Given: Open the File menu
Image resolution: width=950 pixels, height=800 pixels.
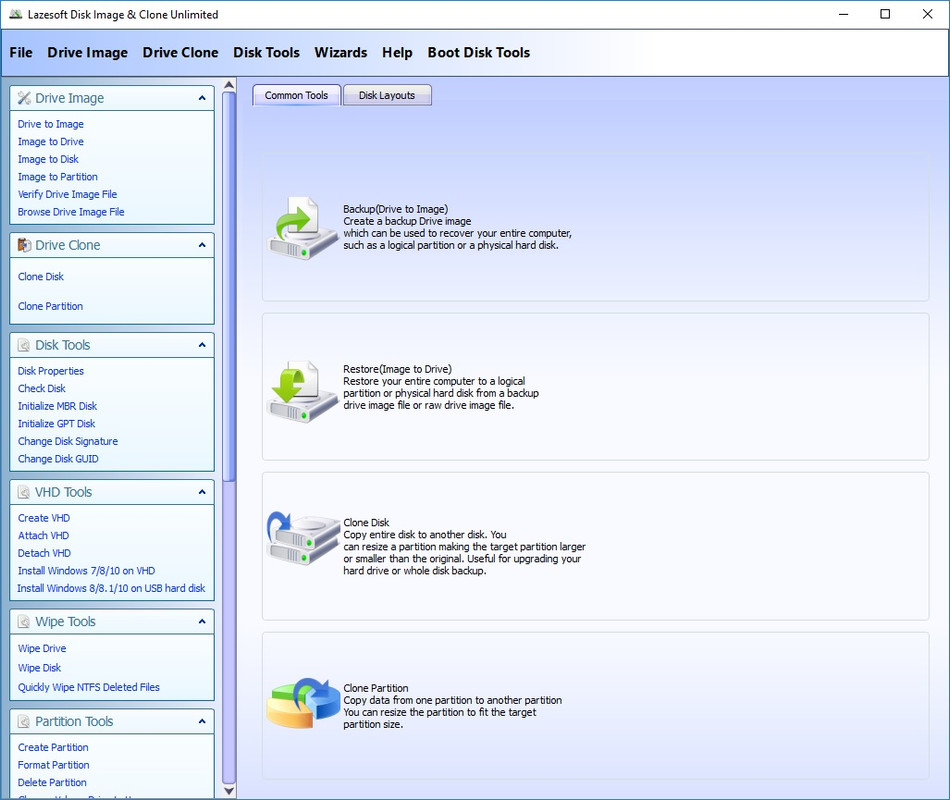Looking at the screenshot, I should coord(21,53).
